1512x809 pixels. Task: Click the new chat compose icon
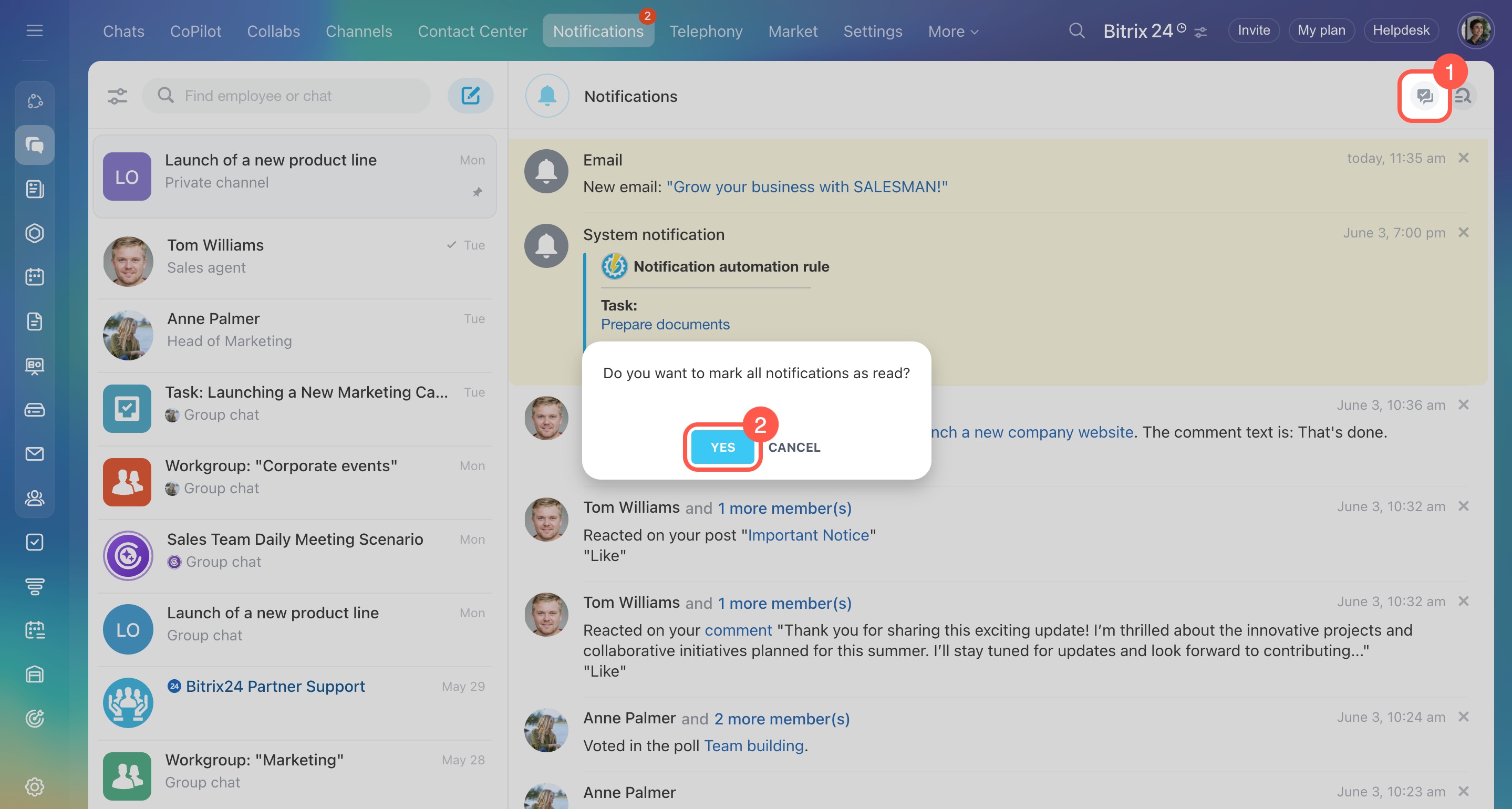point(470,96)
